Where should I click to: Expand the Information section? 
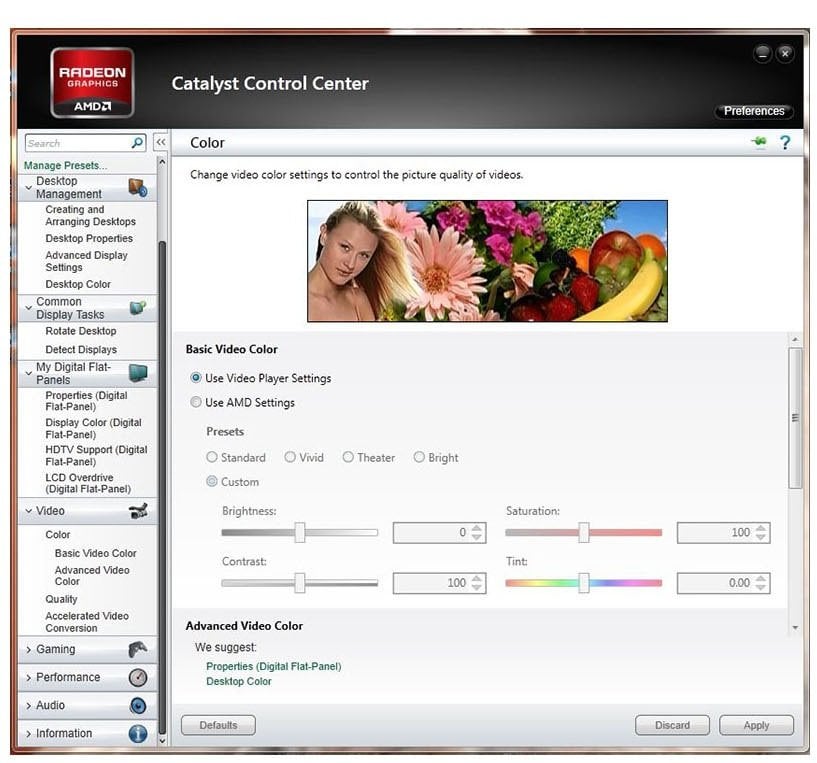[x=29, y=734]
